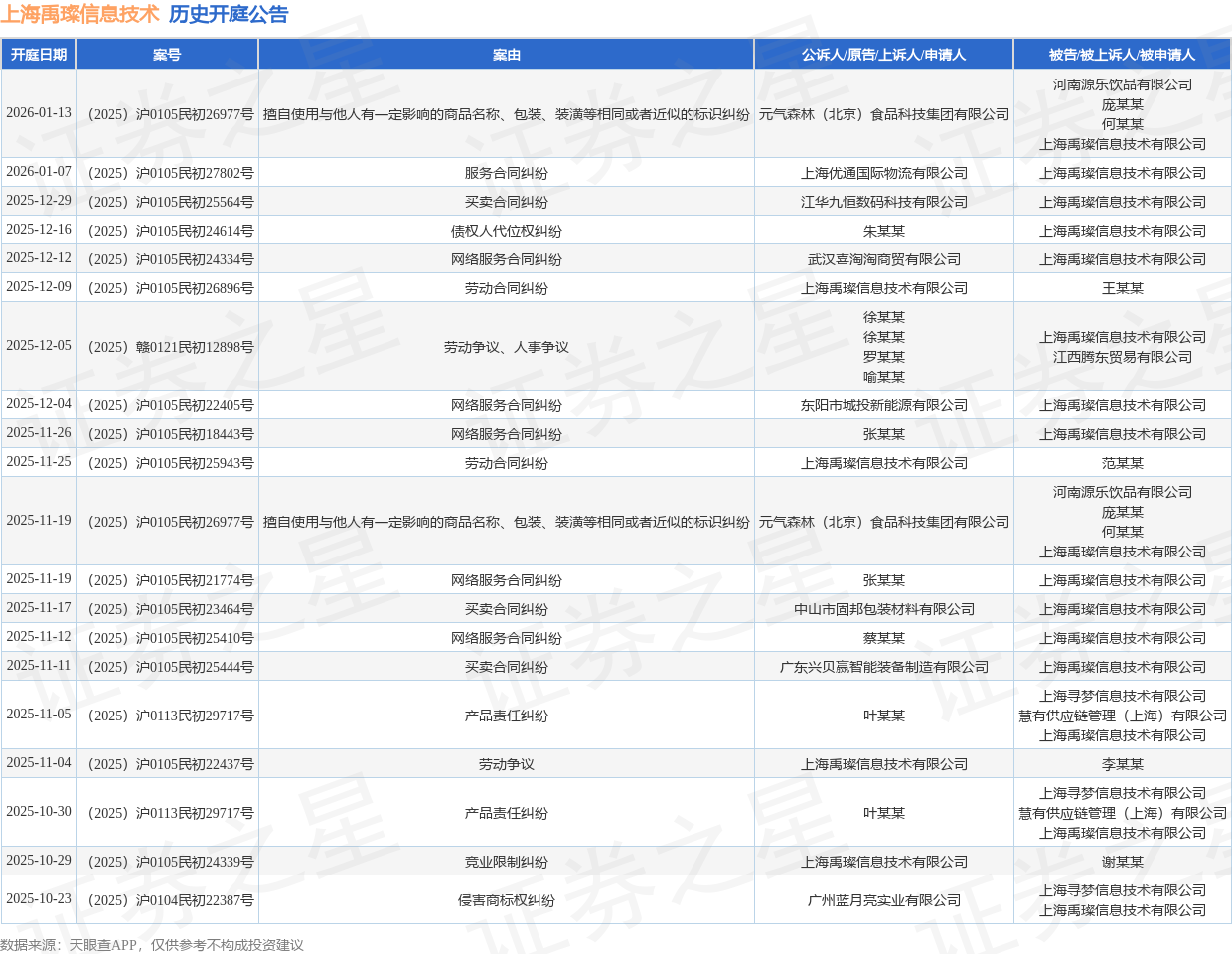The width and height of the screenshot is (1232, 954).
Task: Click case number (2025)沪0105民初22437号
Action: point(167,764)
